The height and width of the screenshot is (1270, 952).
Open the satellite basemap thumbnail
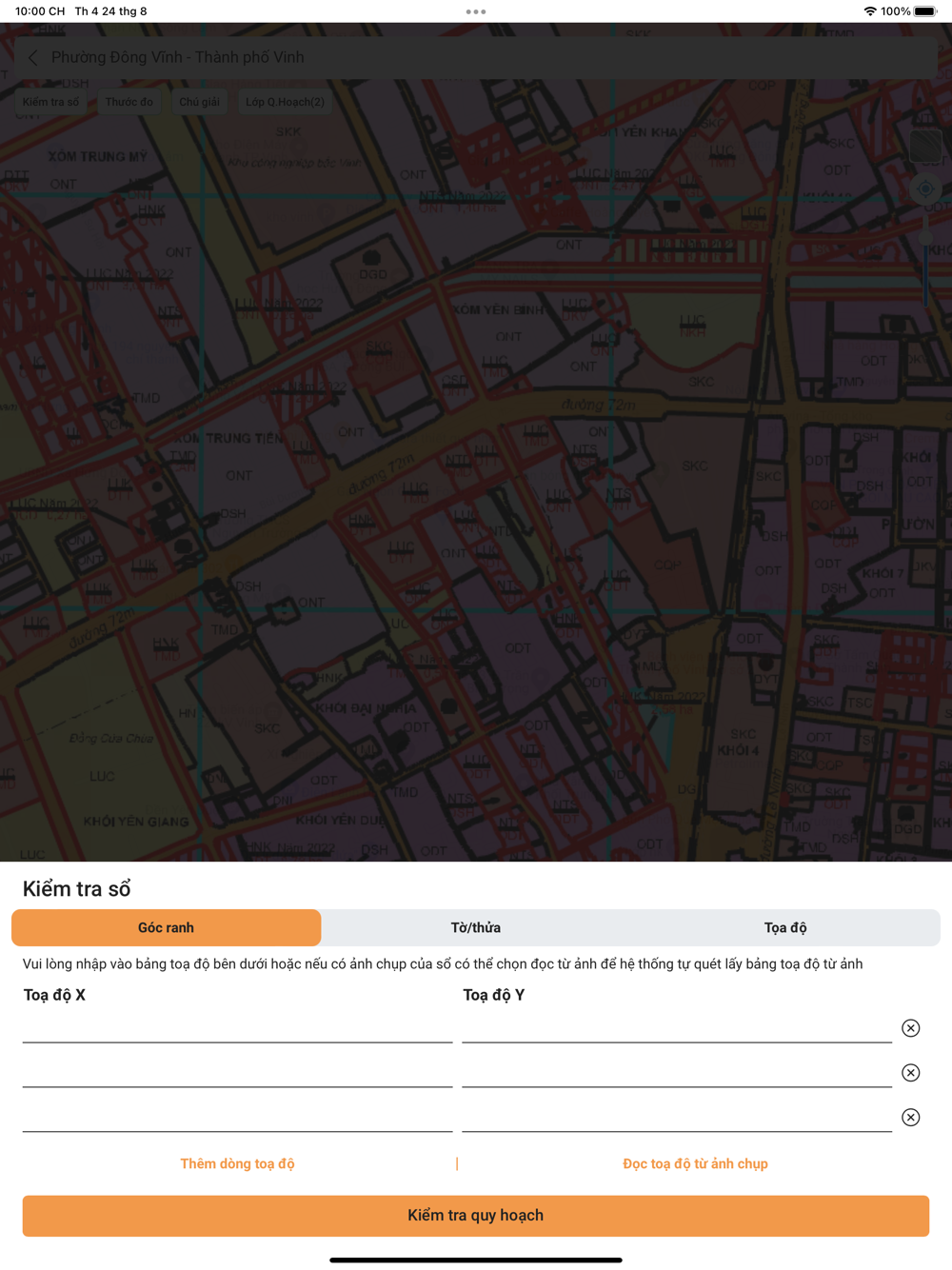point(925,146)
